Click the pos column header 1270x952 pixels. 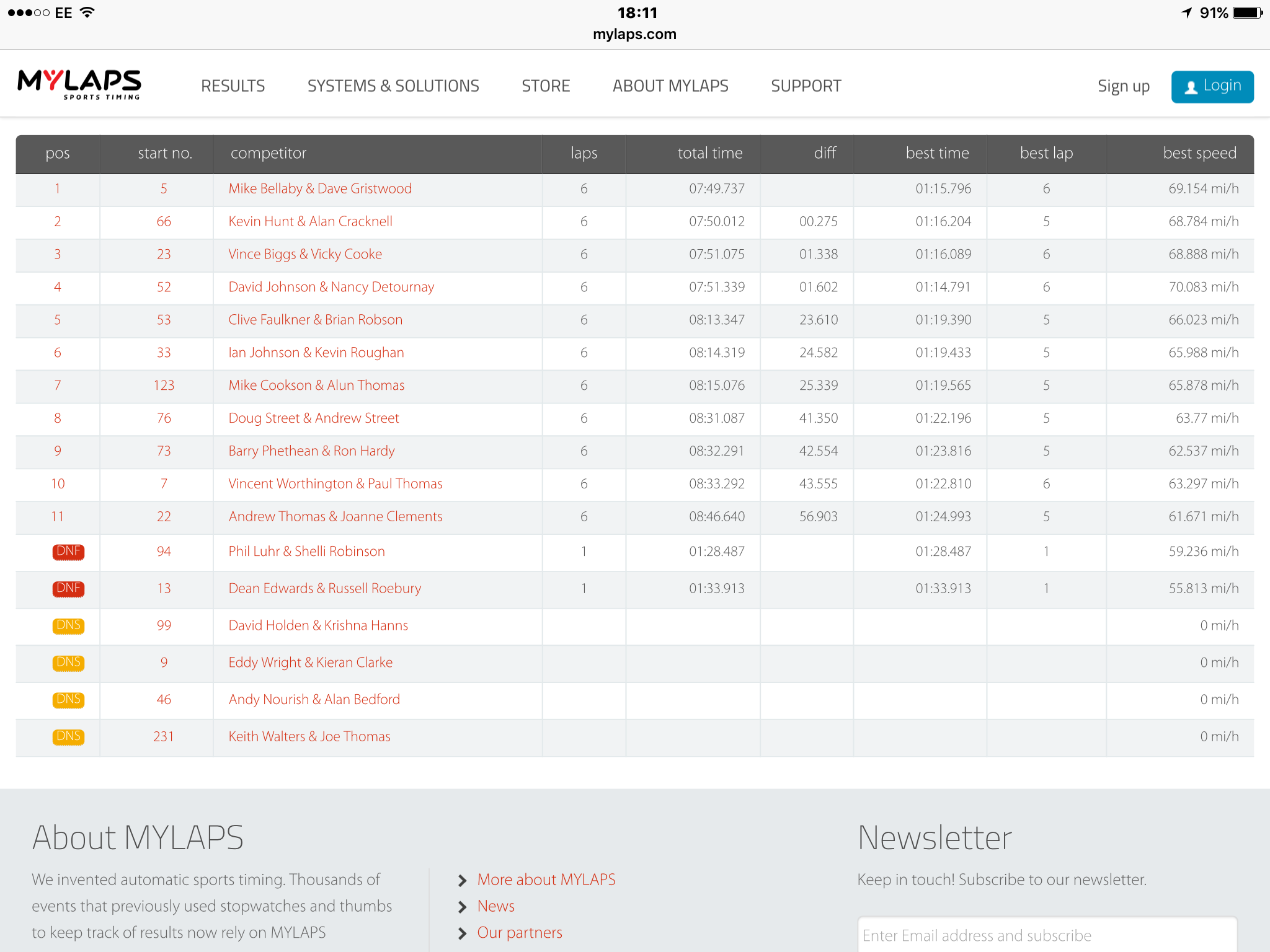pyautogui.click(x=58, y=154)
